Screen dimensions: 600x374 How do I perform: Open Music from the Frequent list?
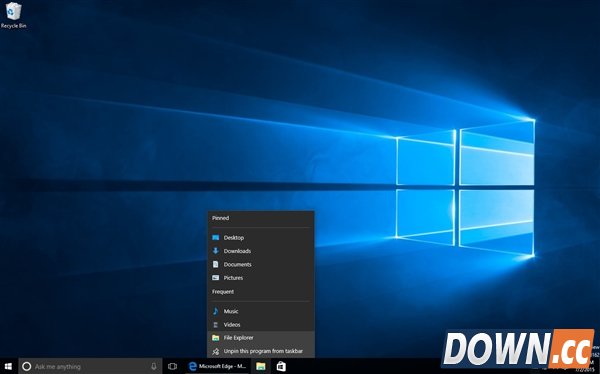[261, 311]
